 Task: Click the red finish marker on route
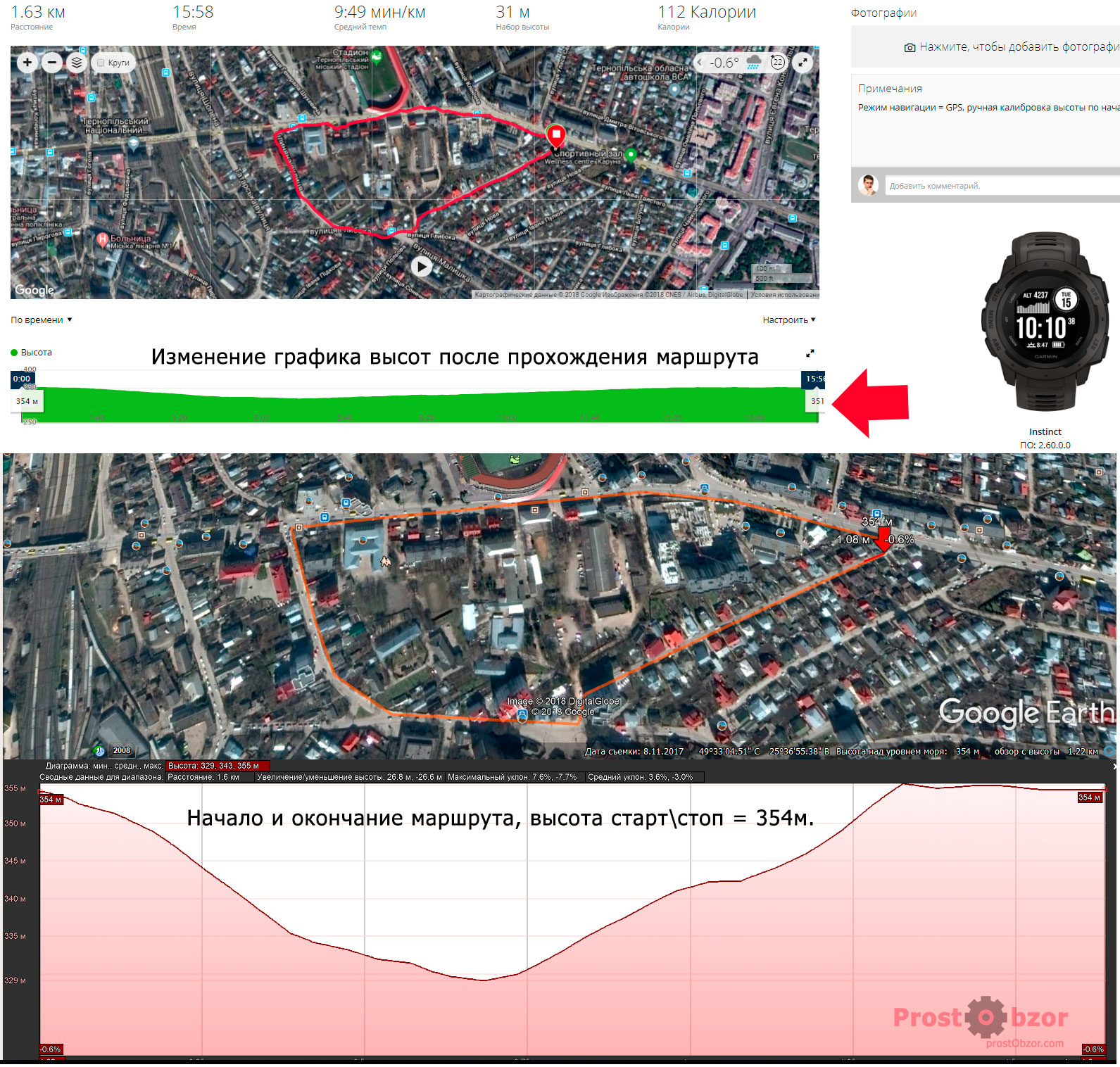(555, 134)
